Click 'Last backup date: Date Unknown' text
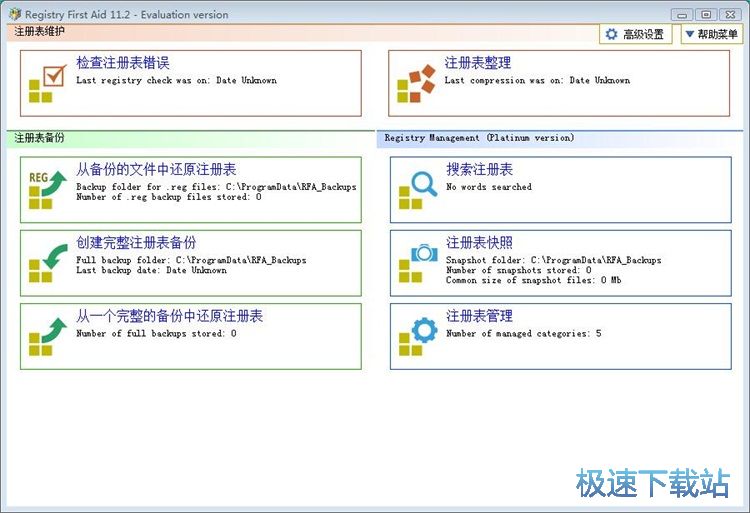Image resolution: width=750 pixels, height=513 pixels. click(x=152, y=270)
